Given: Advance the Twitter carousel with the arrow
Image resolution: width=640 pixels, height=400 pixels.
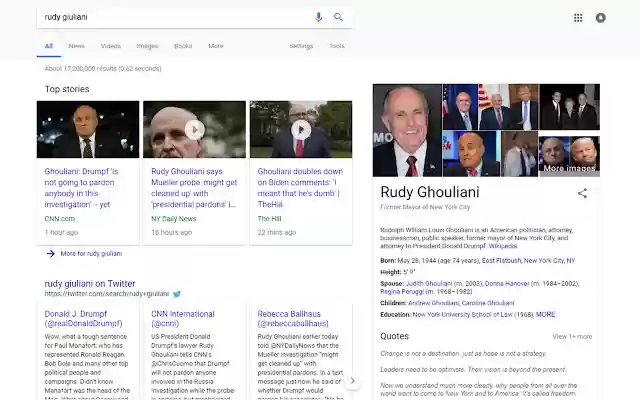Looking at the screenshot, I should pos(352,381).
